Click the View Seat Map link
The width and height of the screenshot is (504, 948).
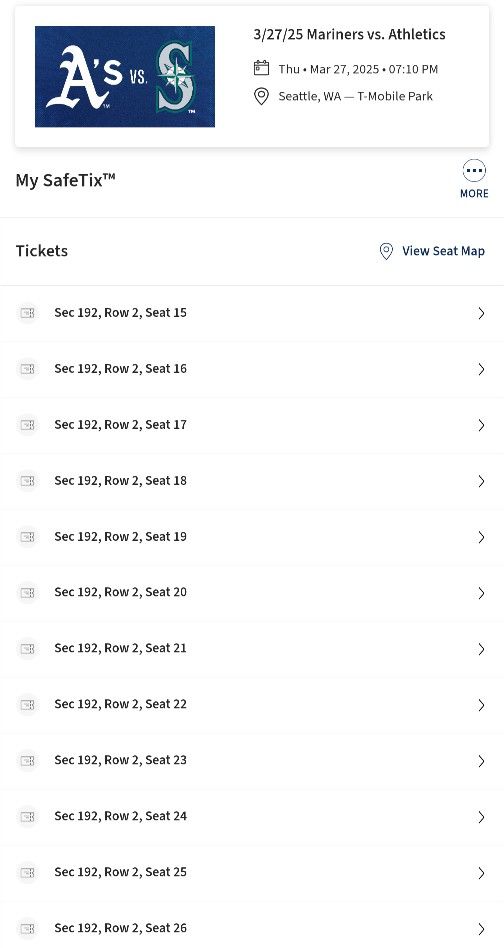pos(444,251)
